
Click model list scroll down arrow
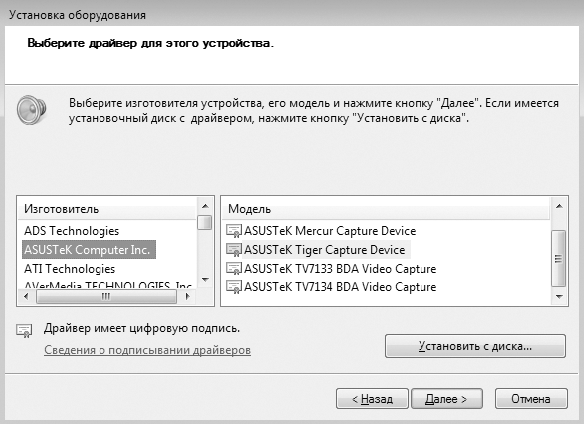559,297
